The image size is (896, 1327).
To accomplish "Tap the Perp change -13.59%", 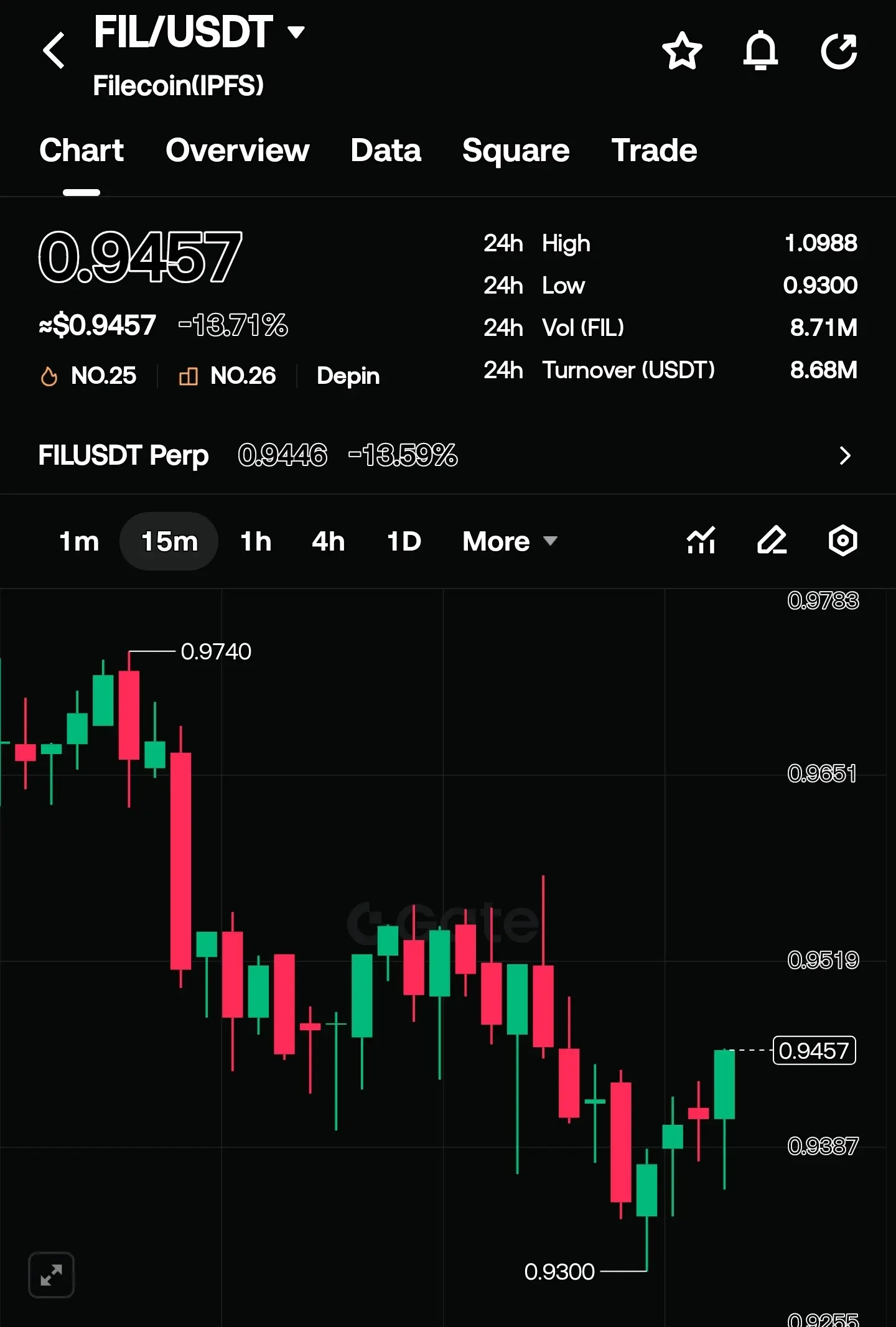I will point(403,455).
